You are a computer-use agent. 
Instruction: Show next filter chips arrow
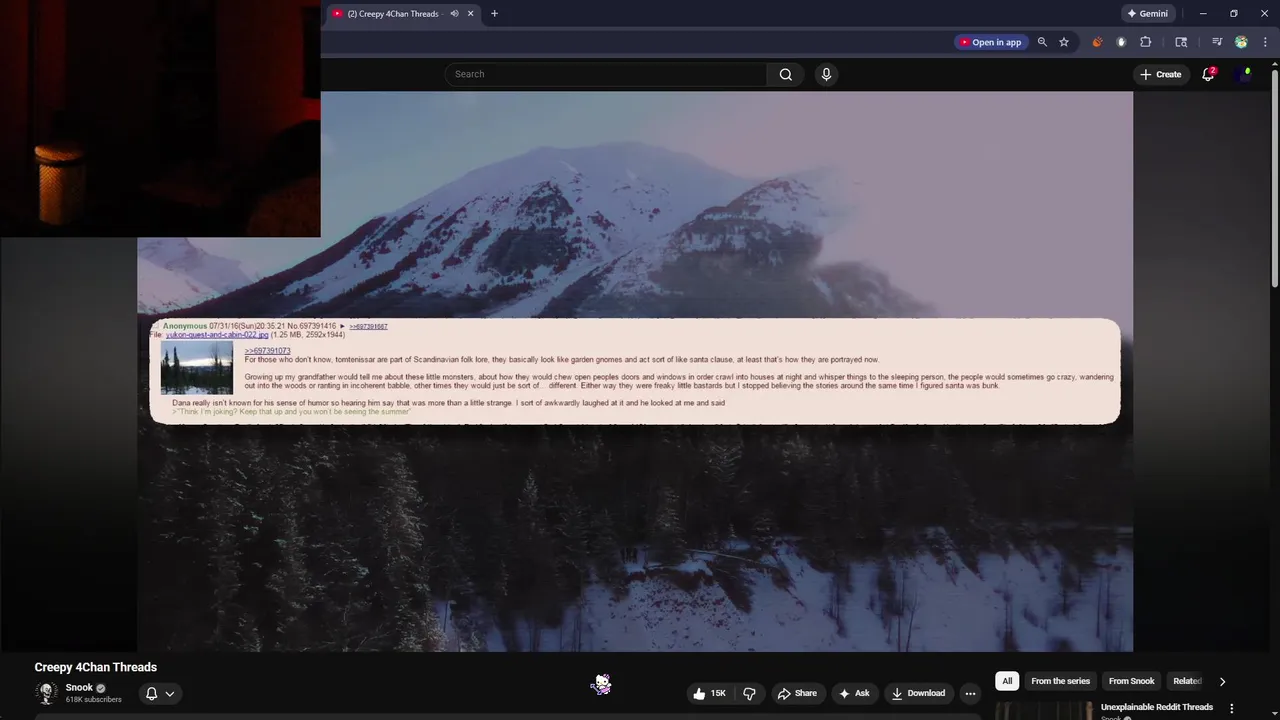[1222, 681]
